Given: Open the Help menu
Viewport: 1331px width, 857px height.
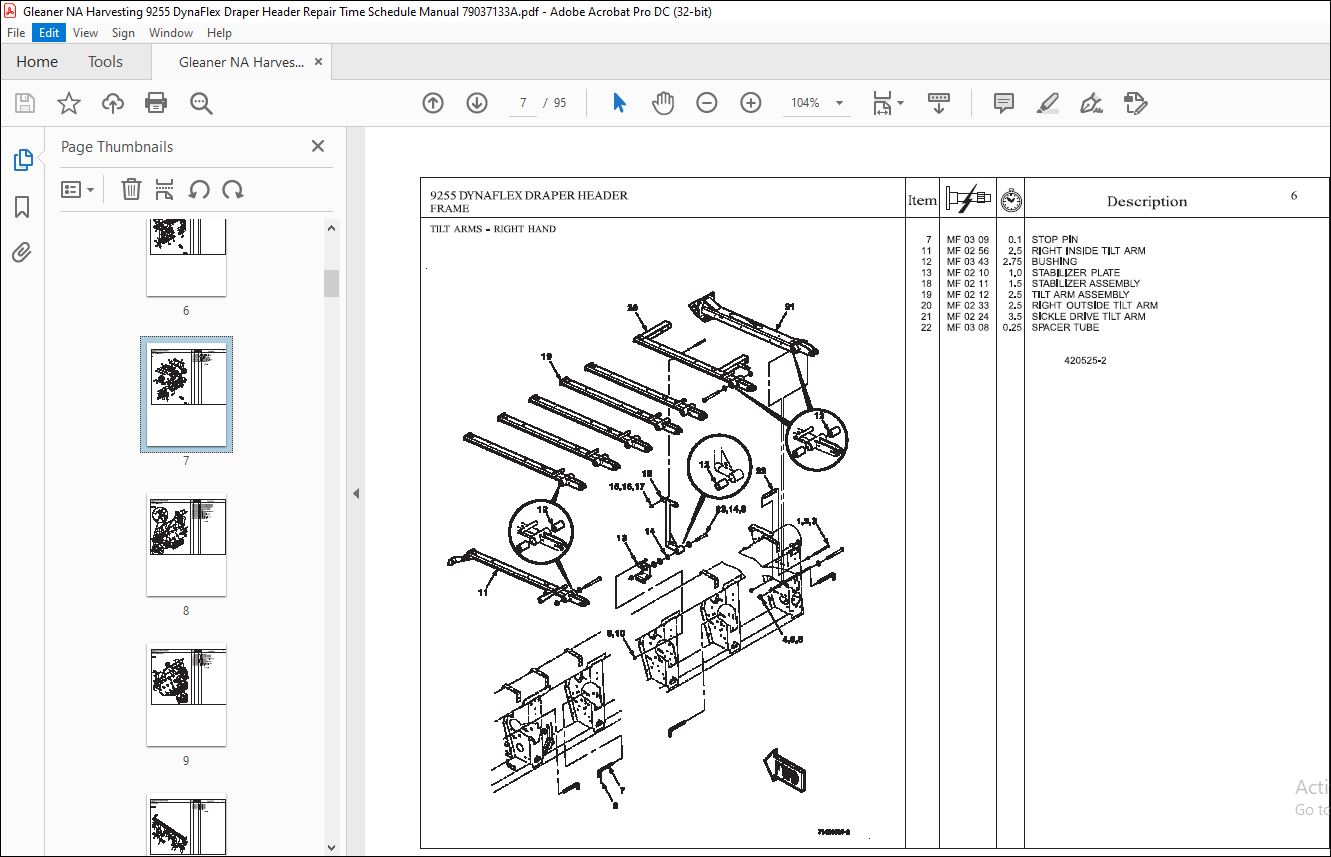Looking at the screenshot, I should pos(219,33).
